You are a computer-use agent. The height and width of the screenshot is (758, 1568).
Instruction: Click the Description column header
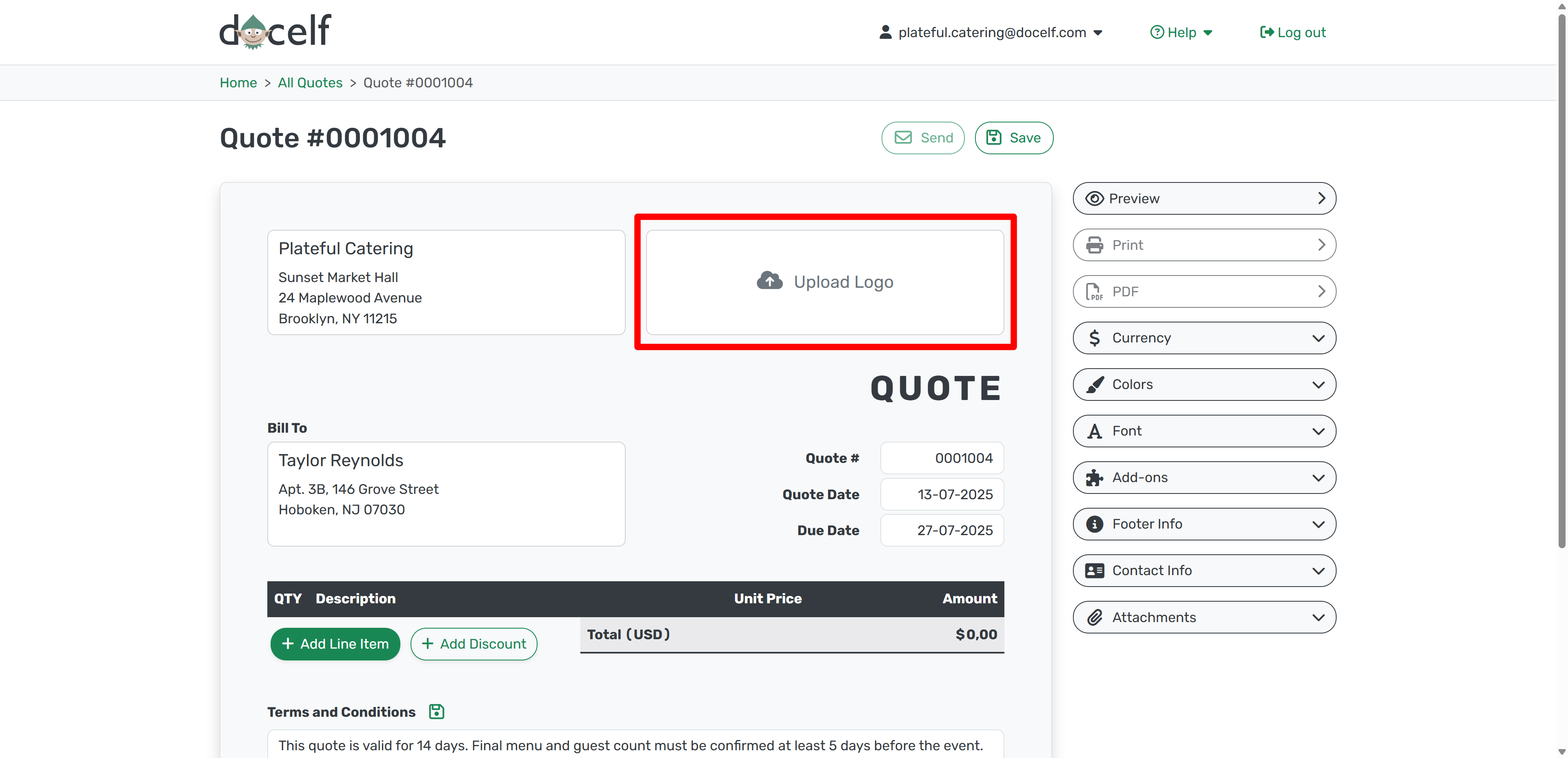(x=355, y=598)
